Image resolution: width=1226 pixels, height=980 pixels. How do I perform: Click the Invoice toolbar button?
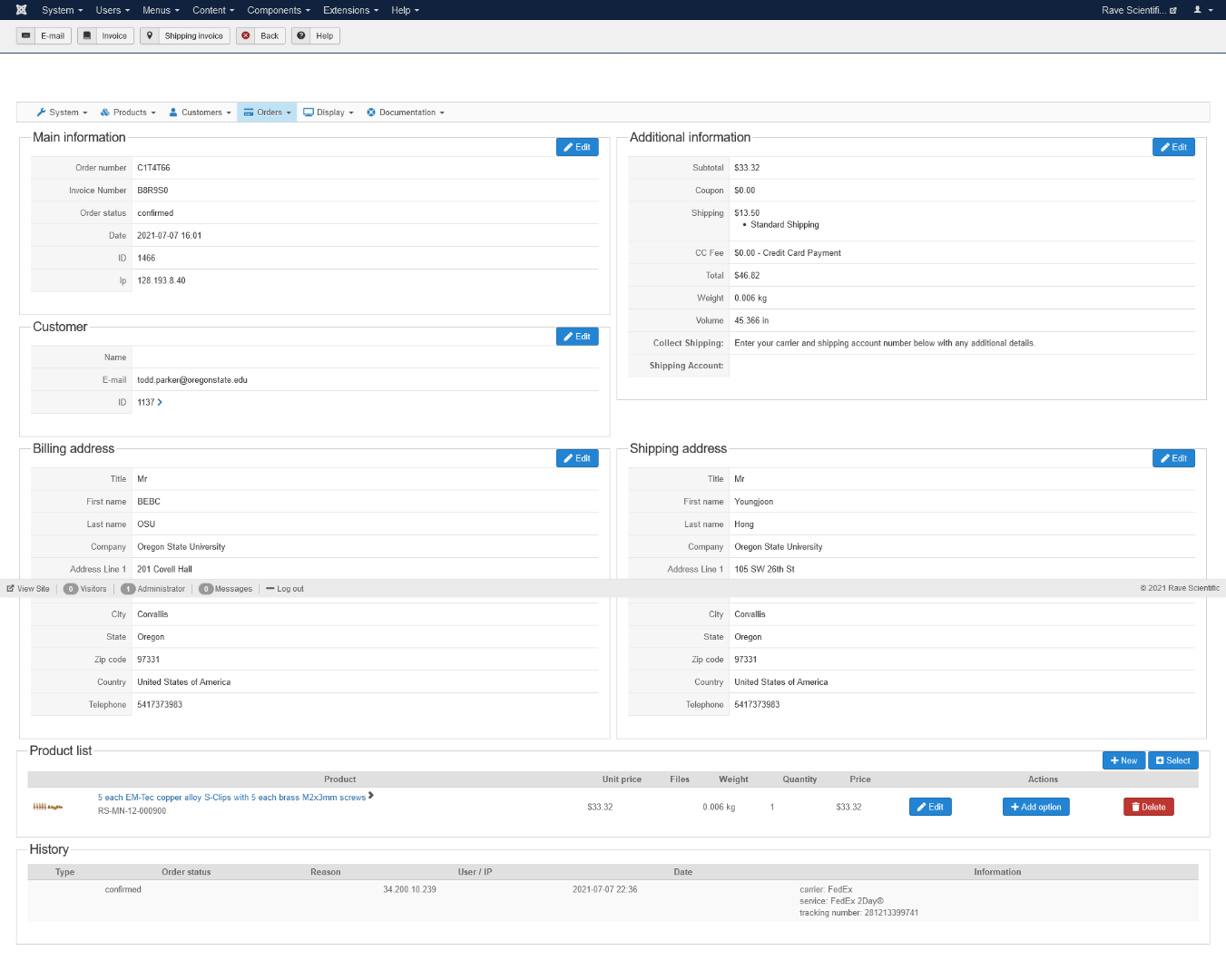pyautogui.click(x=105, y=36)
